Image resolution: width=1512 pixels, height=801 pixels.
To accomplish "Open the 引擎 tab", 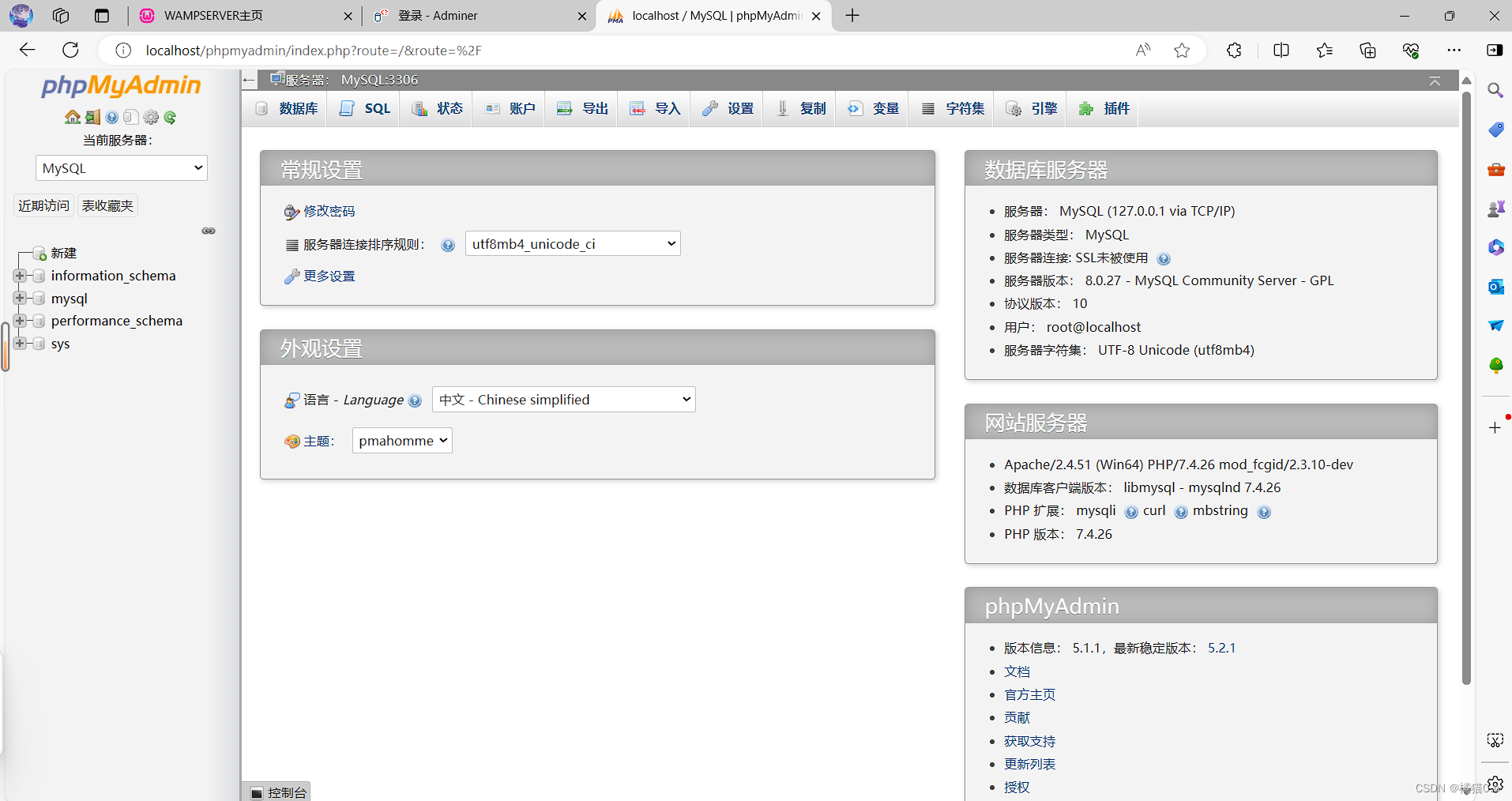I will point(1032,109).
